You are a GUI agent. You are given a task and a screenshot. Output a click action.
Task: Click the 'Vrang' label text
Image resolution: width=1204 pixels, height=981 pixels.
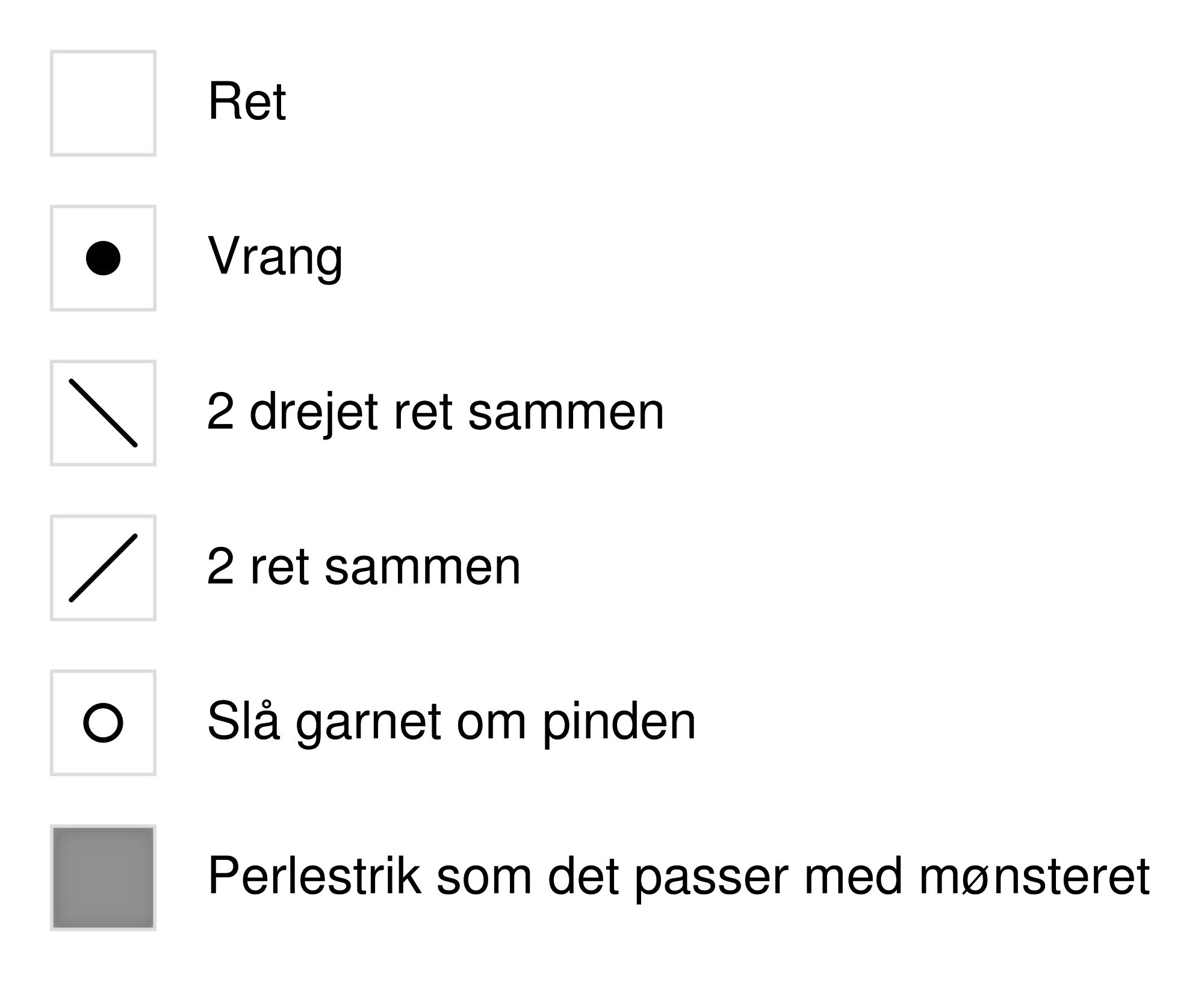[275, 258]
